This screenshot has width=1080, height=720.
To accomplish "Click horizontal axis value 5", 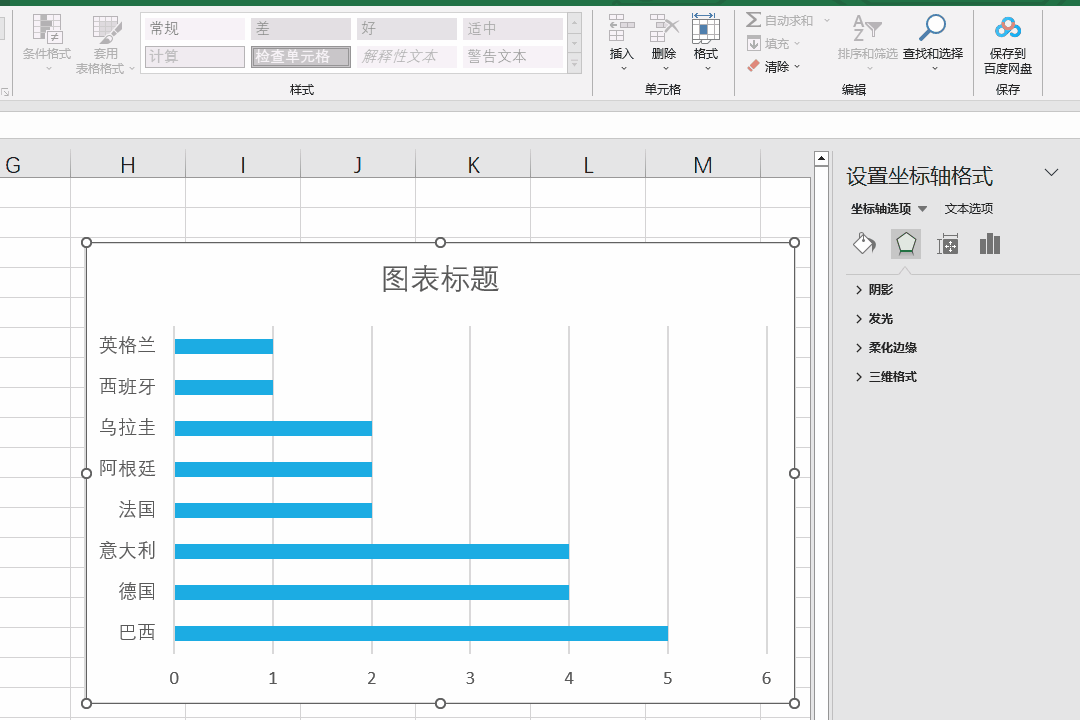I will [x=667, y=678].
